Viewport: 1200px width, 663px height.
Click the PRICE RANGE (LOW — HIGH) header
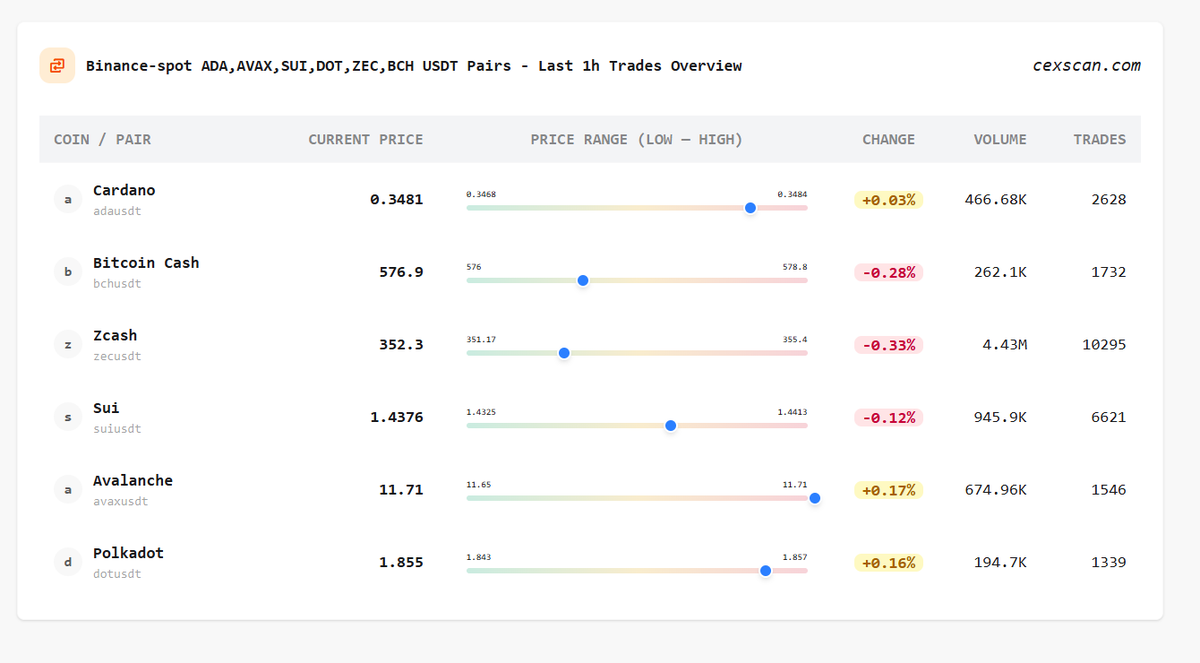(x=637, y=139)
